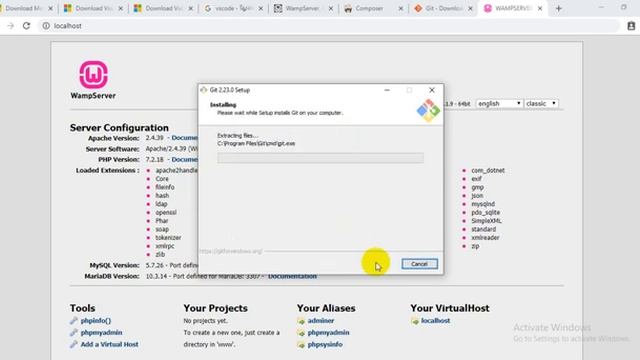This screenshot has width=640, height=360.
Task: Open phpmyadmin under Your Aliases
Action: (x=328, y=333)
